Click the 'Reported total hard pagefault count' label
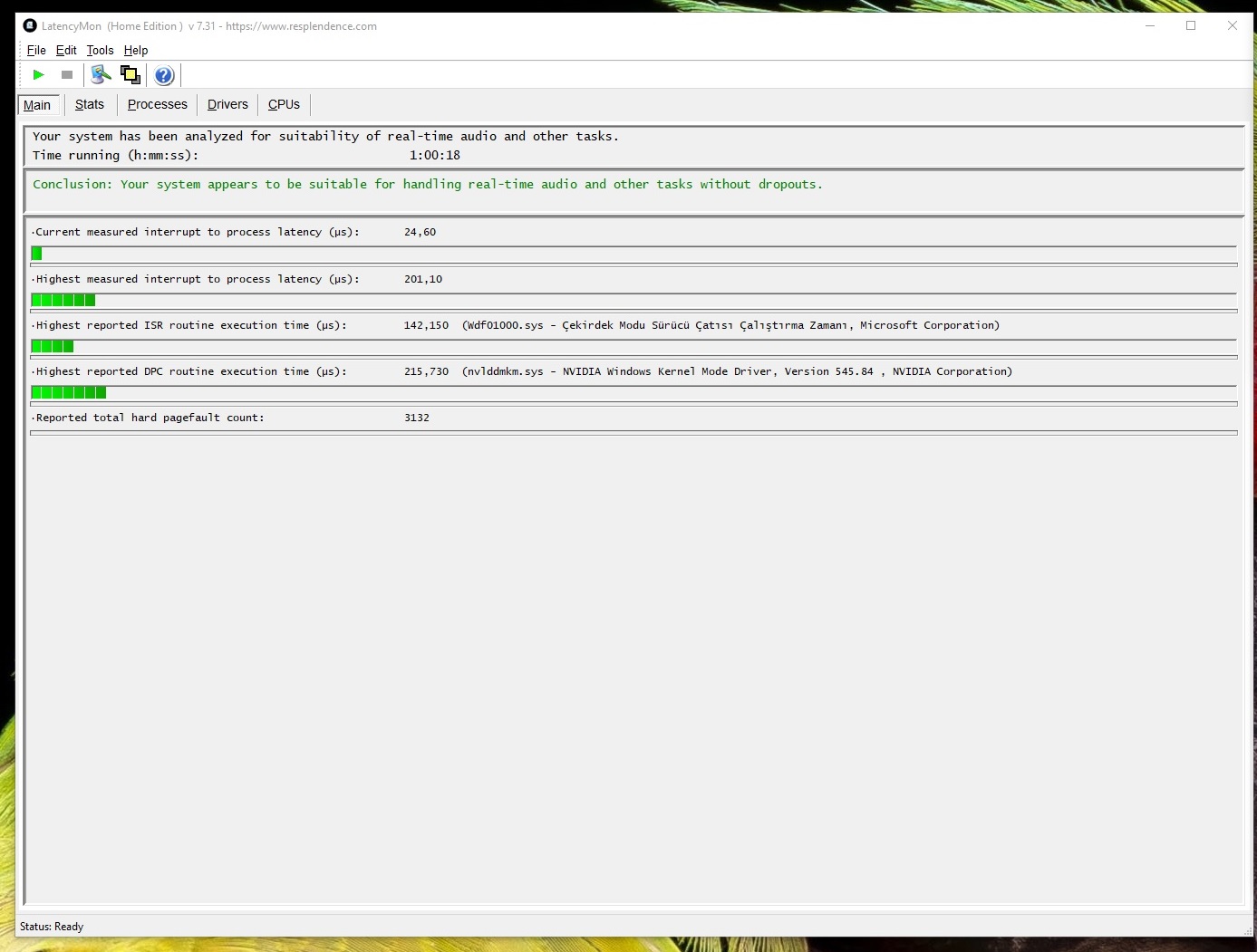Screen dimensions: 1257x952 pyautogui.click(x=150, y=418)
